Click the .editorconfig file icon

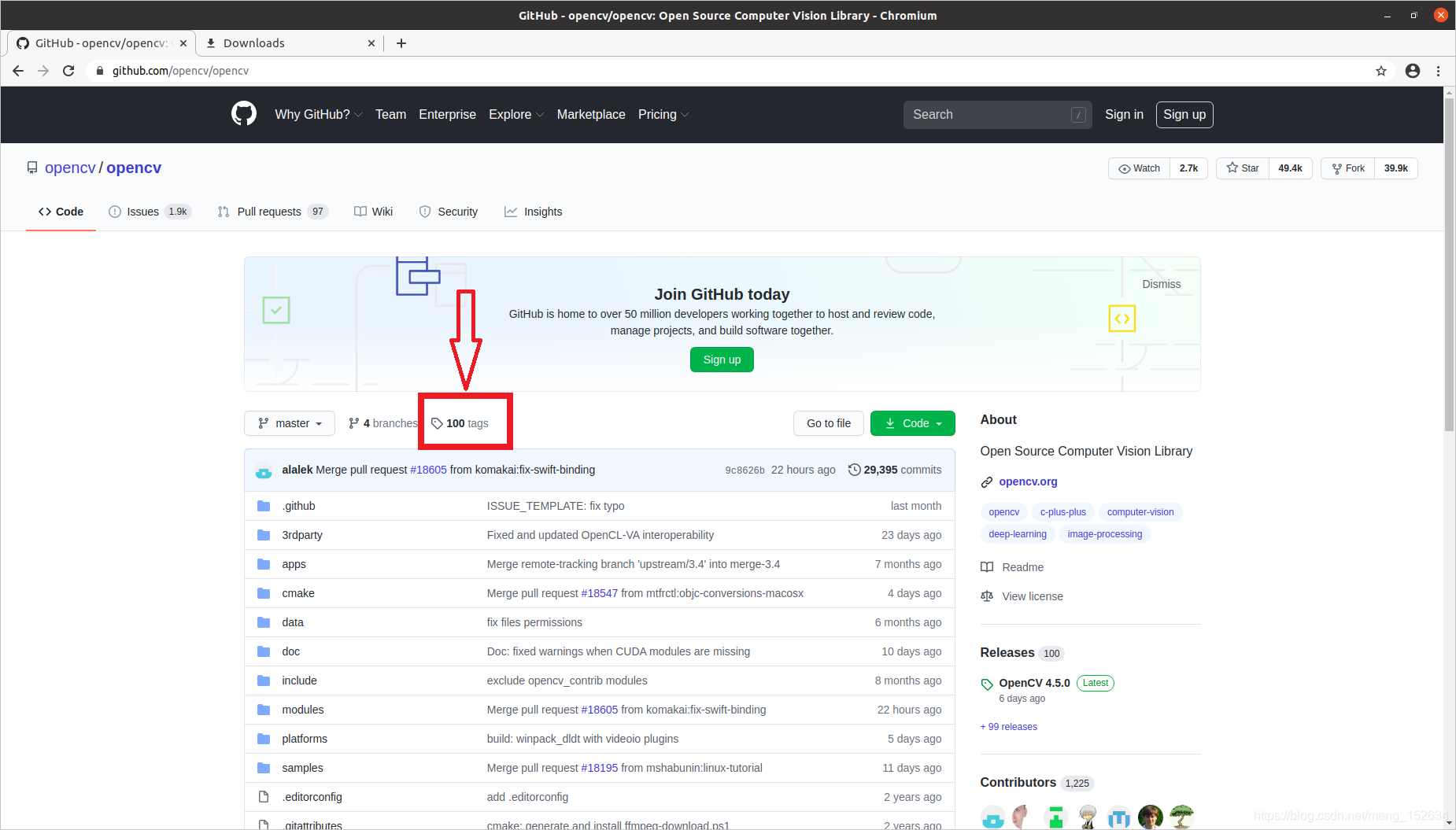(264, 797)
